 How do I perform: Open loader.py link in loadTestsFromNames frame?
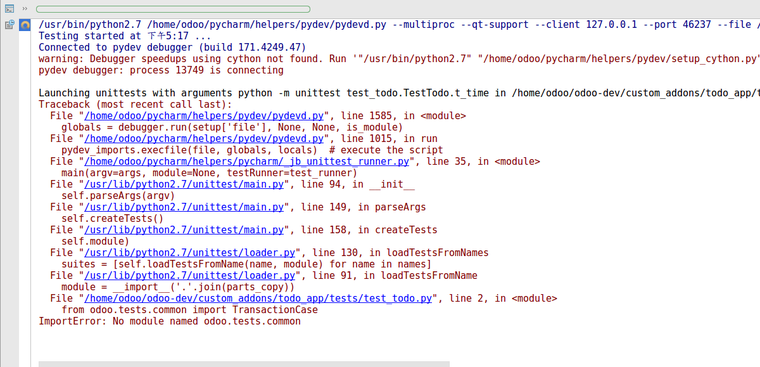(190, 253)
